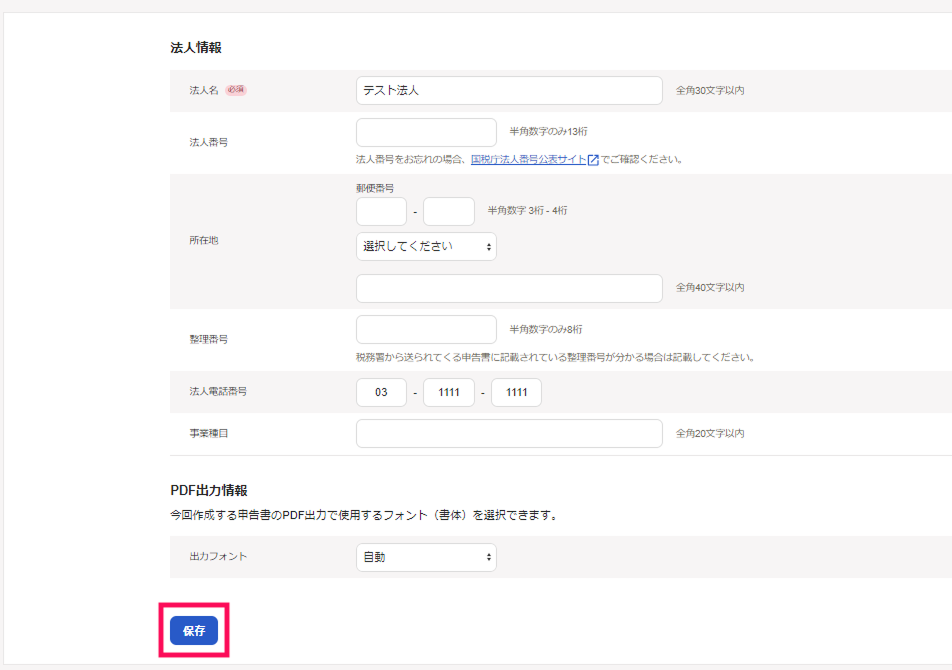
Task: Click the middle phone field showing 1111
Action: pos(449,393)
